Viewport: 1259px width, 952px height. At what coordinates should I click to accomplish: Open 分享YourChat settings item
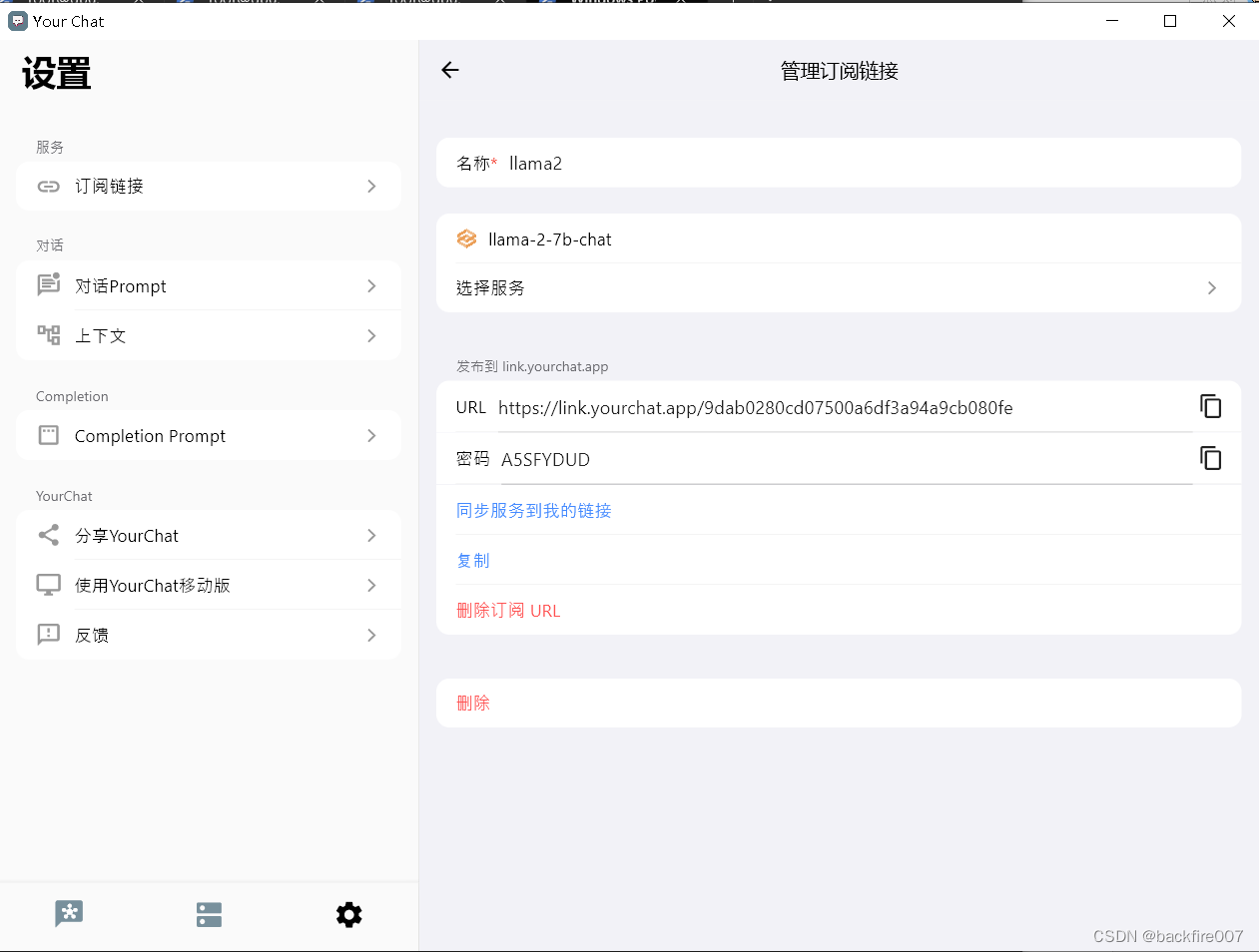coord(209,535)
